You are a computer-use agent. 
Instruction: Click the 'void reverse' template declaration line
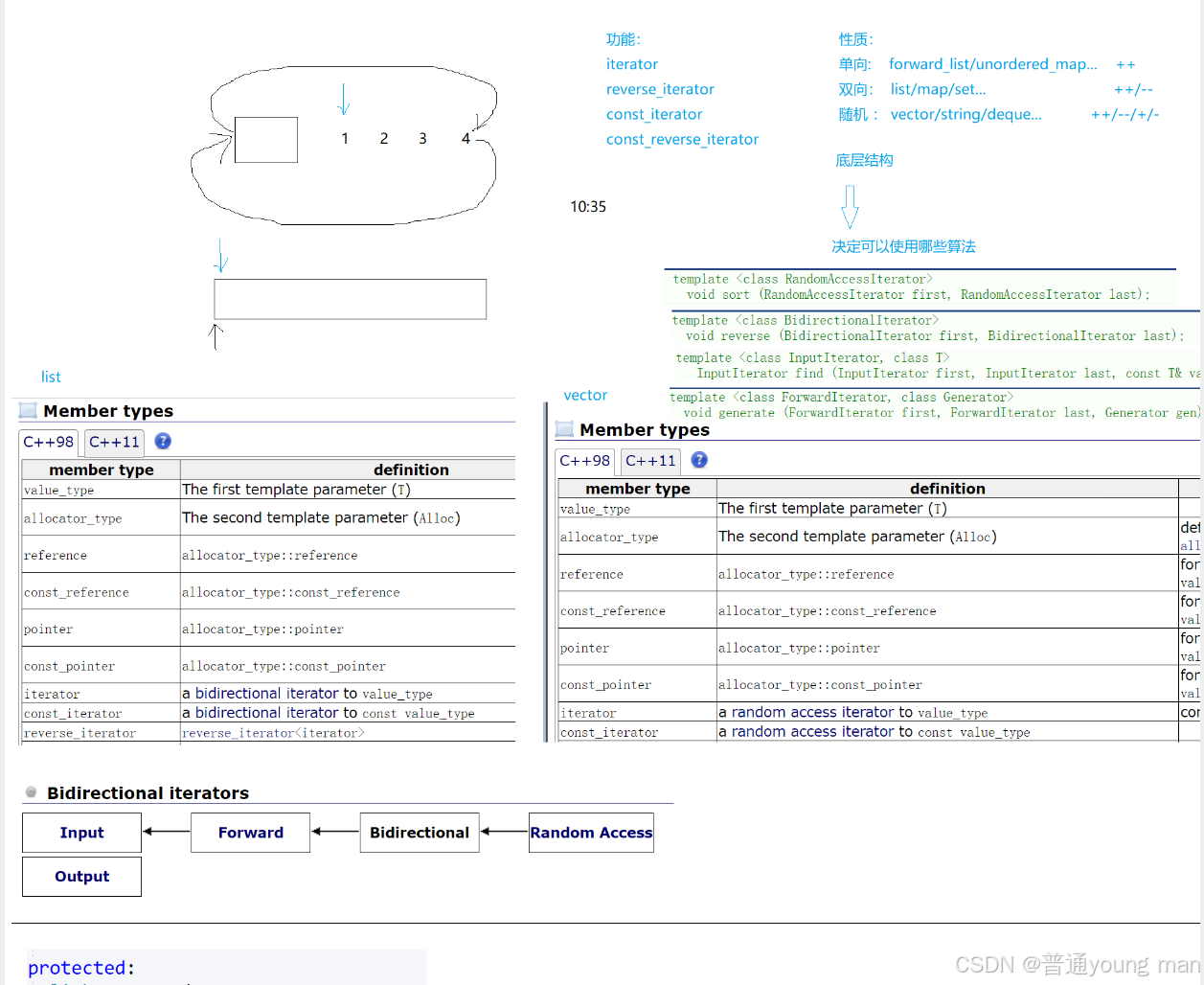tap(934, 336)
